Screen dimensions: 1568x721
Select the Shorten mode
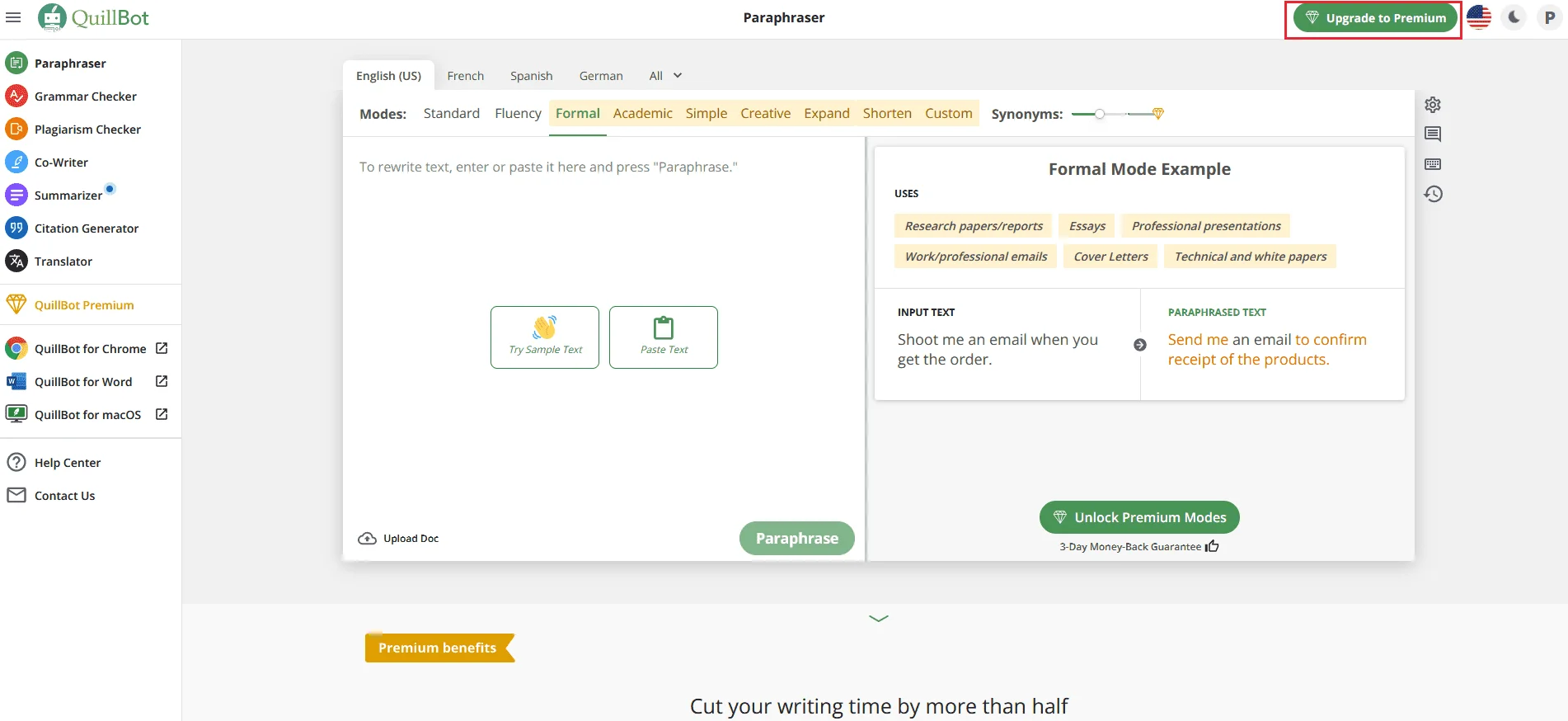point(887,113)
